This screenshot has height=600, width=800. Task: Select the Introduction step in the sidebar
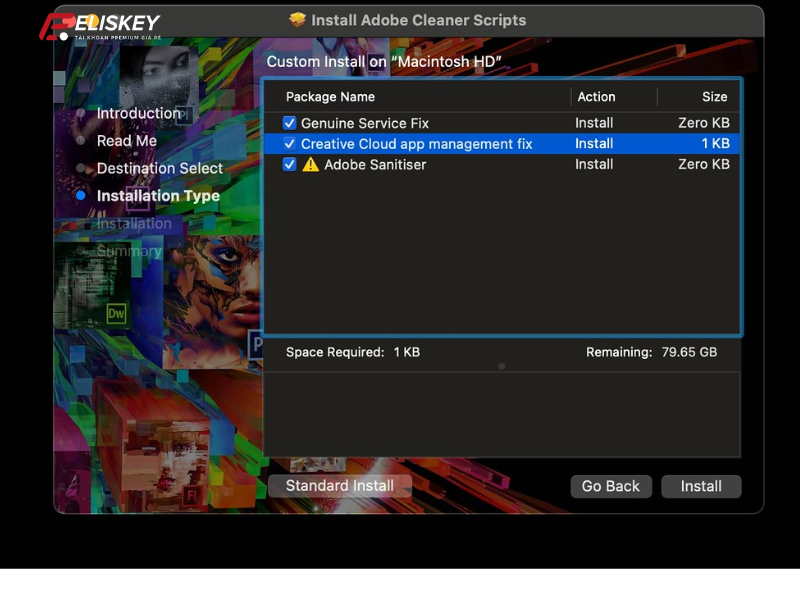[x=139, y=113]
